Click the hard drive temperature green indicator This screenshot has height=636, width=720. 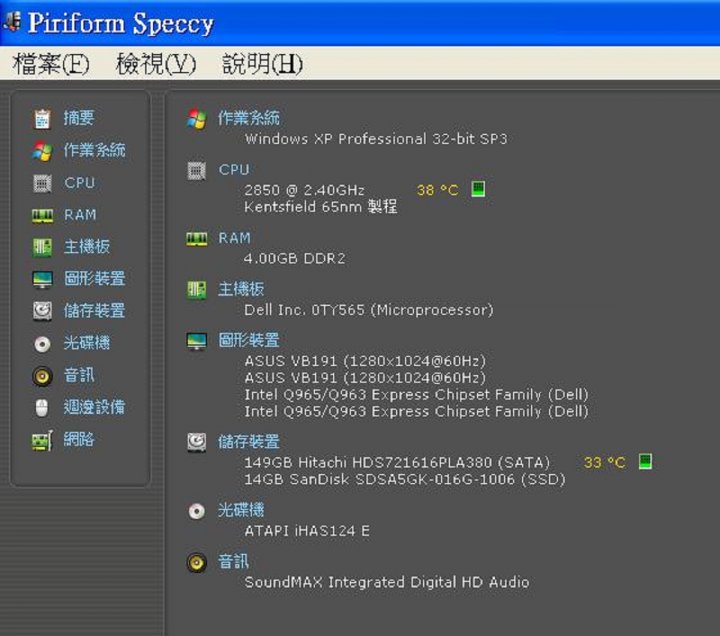(645, 461)
